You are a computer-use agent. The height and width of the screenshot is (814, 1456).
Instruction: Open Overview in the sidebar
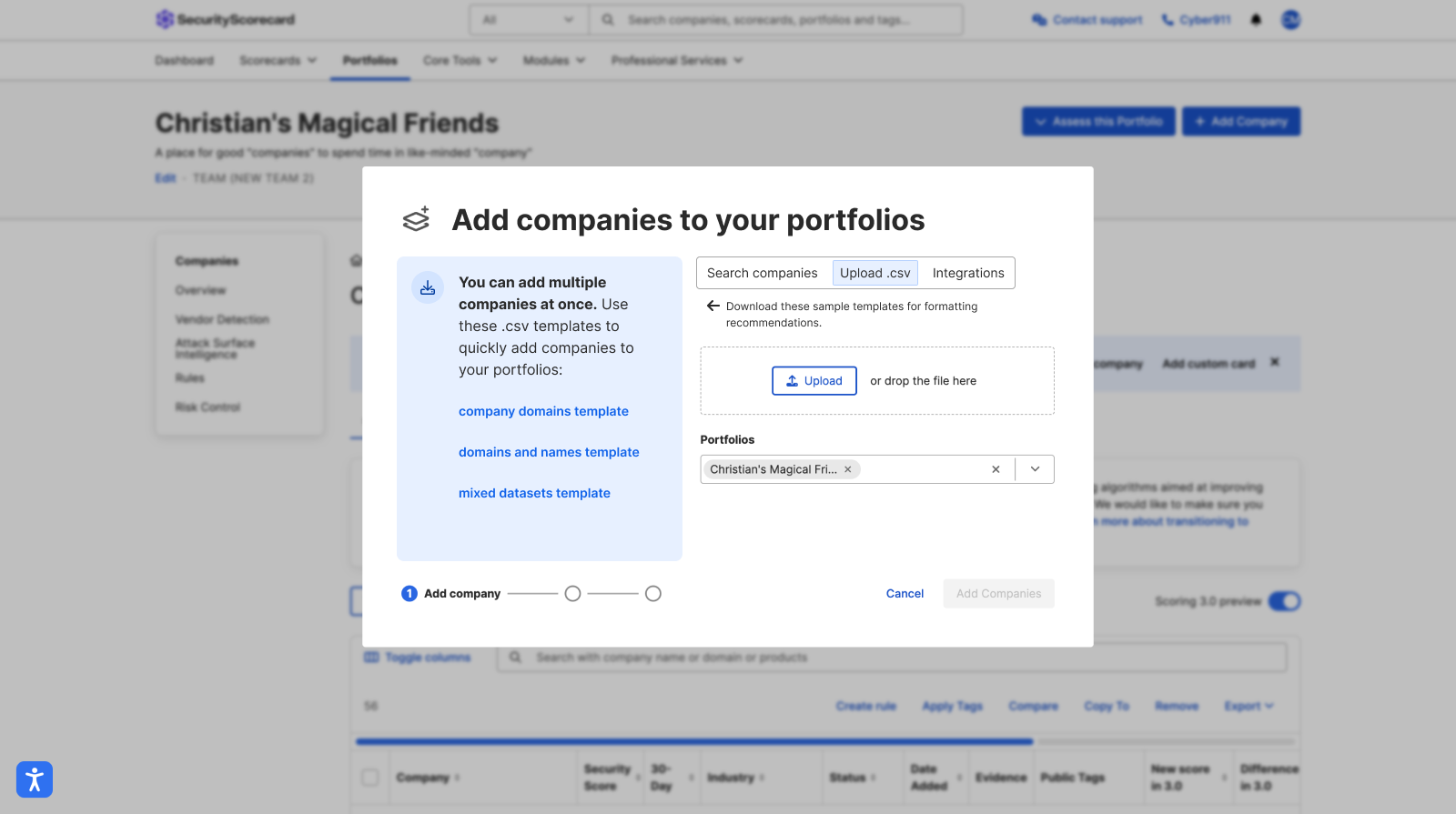[201, 290]
